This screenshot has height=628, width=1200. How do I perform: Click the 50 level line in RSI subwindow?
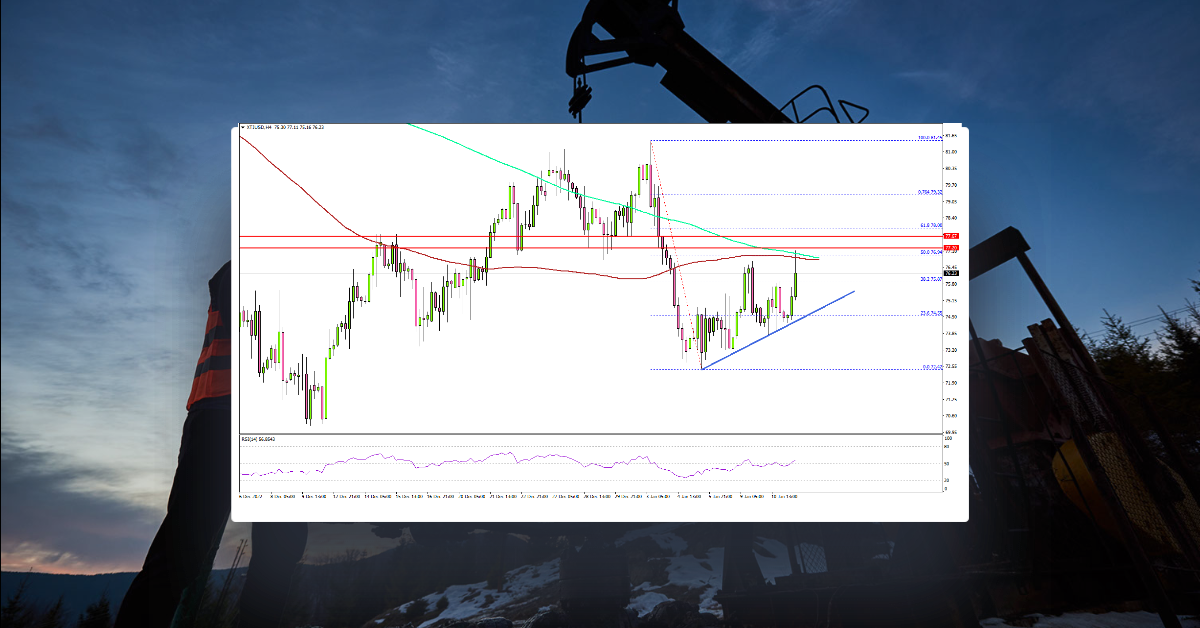click(600, 461)
